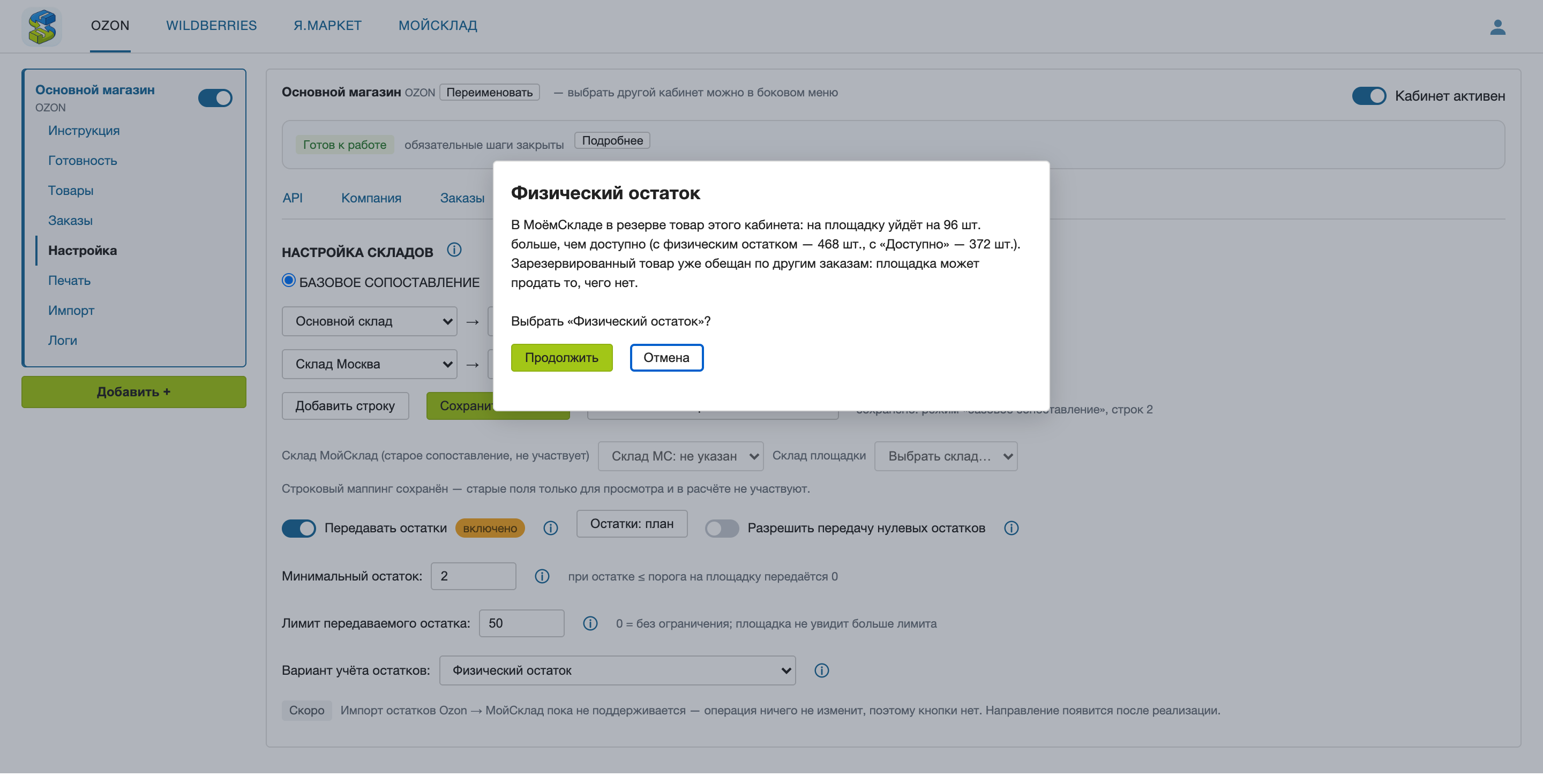The height and width of the screenshot is (784, 1543).
Task: Switch to the WILDBERRIES tab
Action: 212,25
